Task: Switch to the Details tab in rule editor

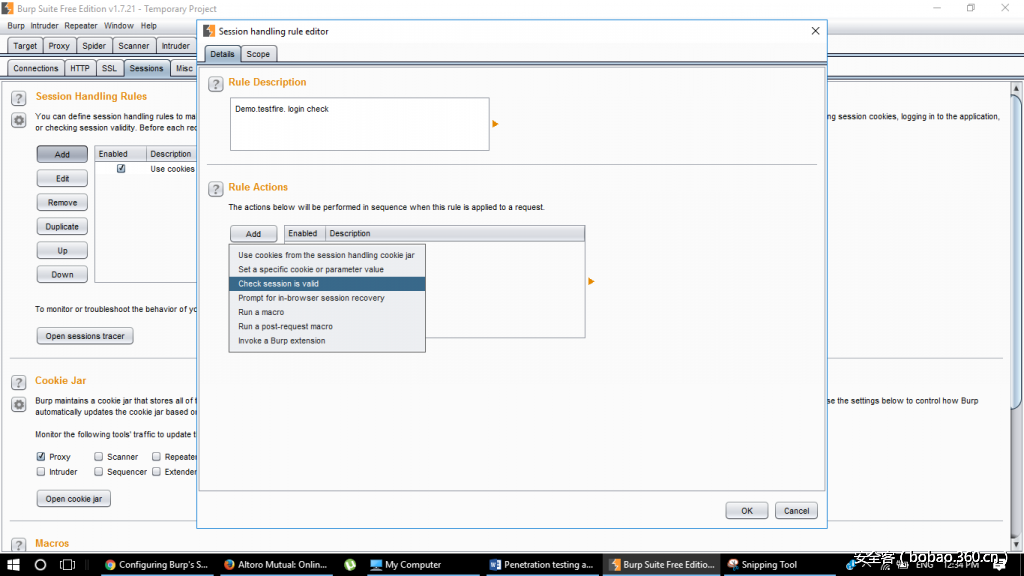Action: click(x=222, y=54)
